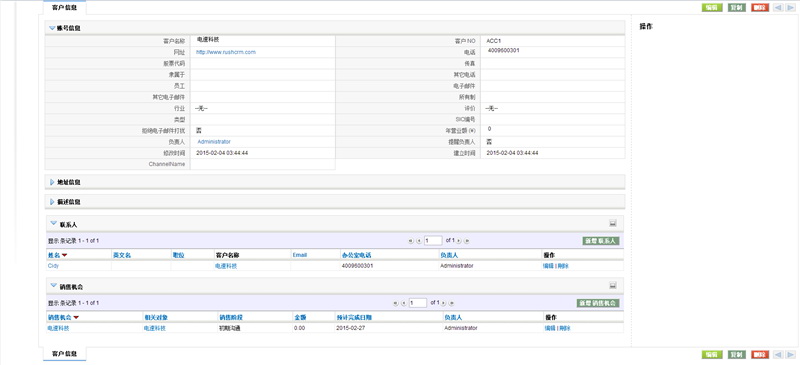The height and width of the screenshot is (365, 800).
Task: Jump to last page of 销售机会 list
Action: [452, 303]
